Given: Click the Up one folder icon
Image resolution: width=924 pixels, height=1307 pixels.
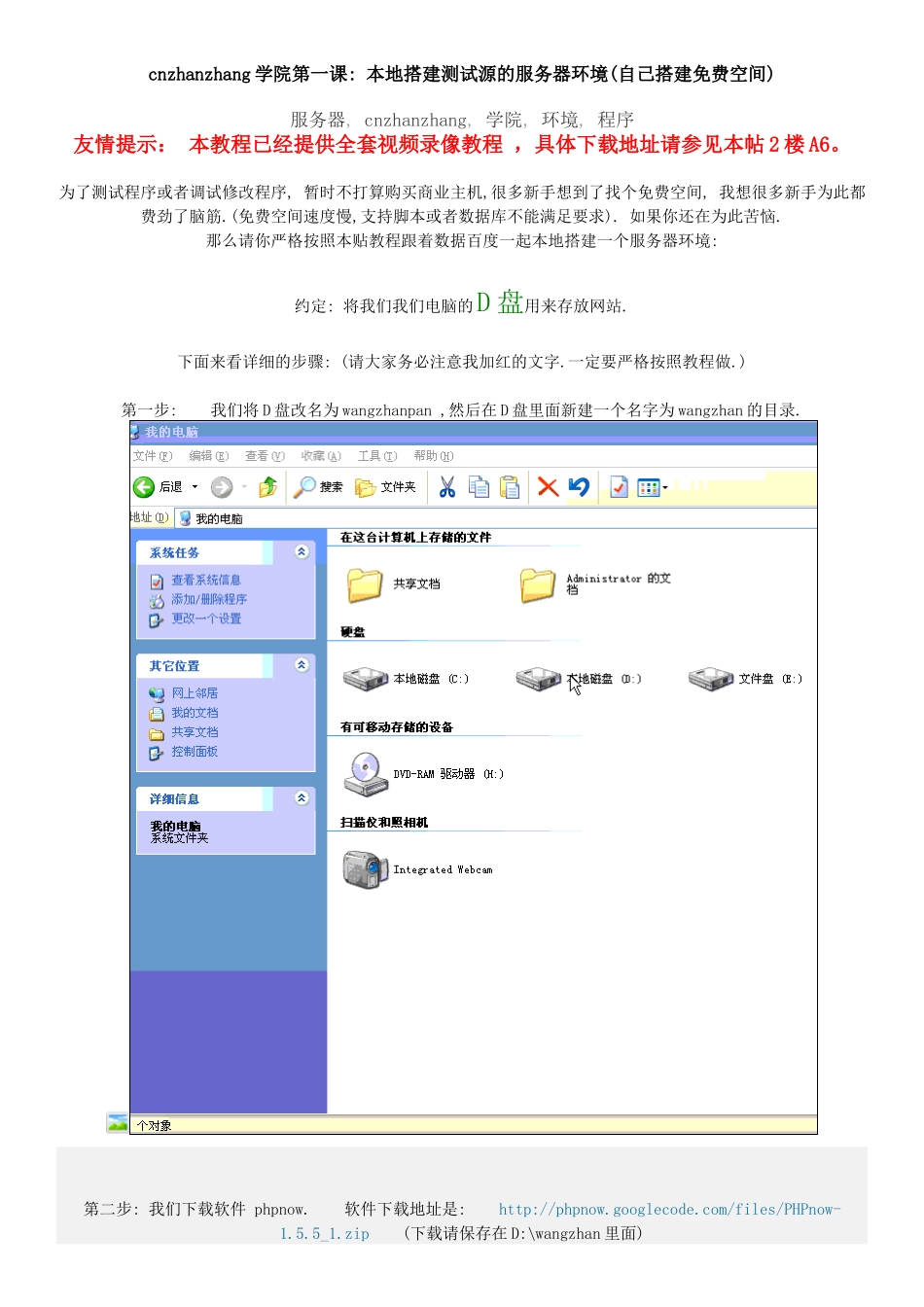Looking at the screenshot, I should tap(267, 486).
